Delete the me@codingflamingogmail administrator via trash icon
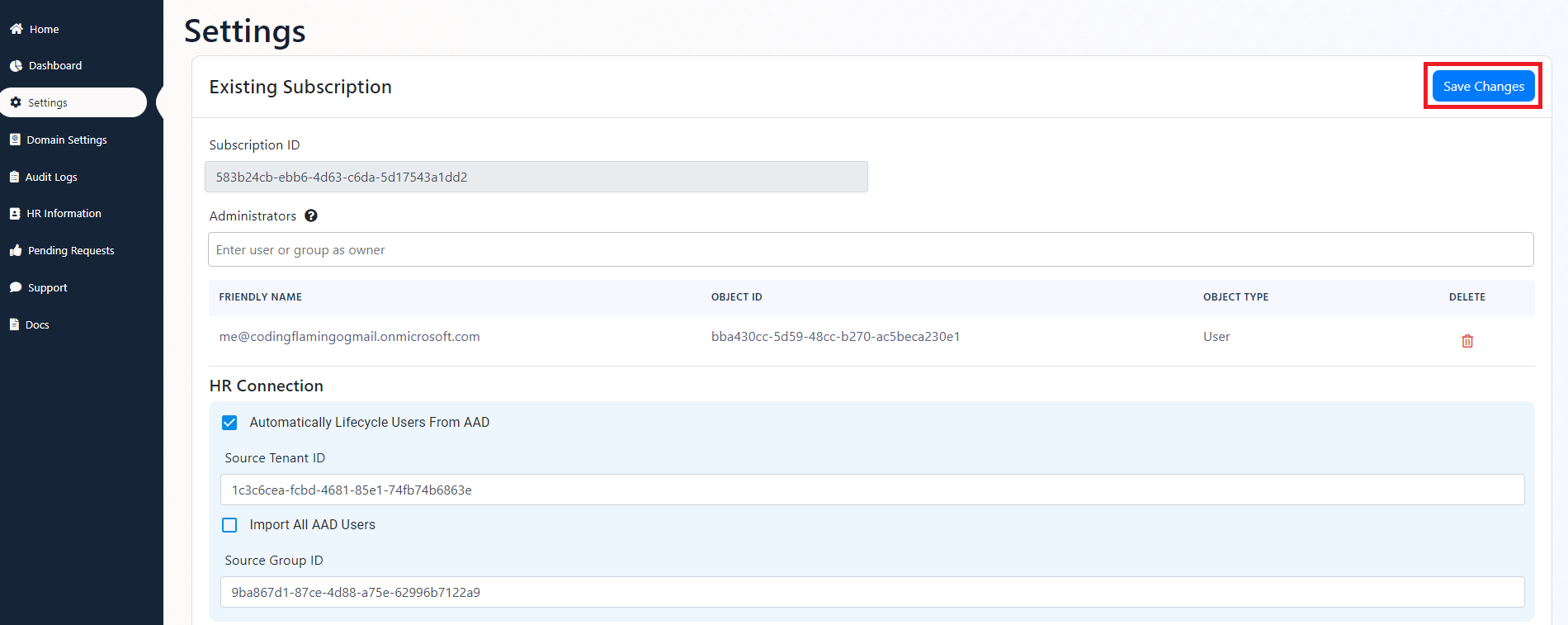The image size is (1568, 625). click(x=1467, y=341)
